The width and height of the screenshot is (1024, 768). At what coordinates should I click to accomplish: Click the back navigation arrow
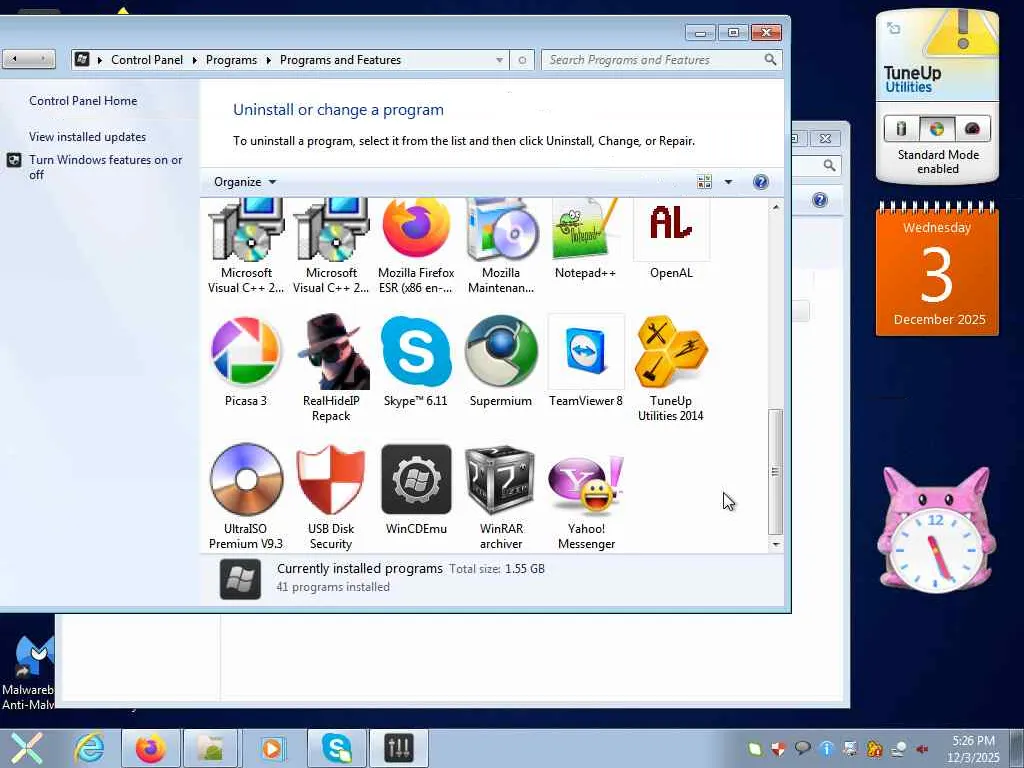click(x=14, y=59)
